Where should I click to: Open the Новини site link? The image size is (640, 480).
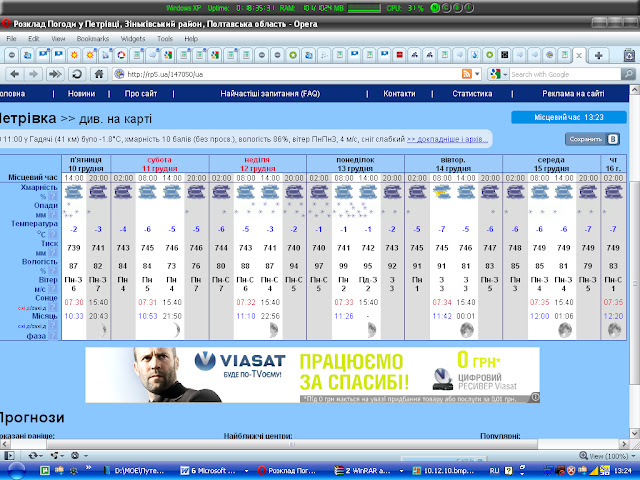point(81,93)
